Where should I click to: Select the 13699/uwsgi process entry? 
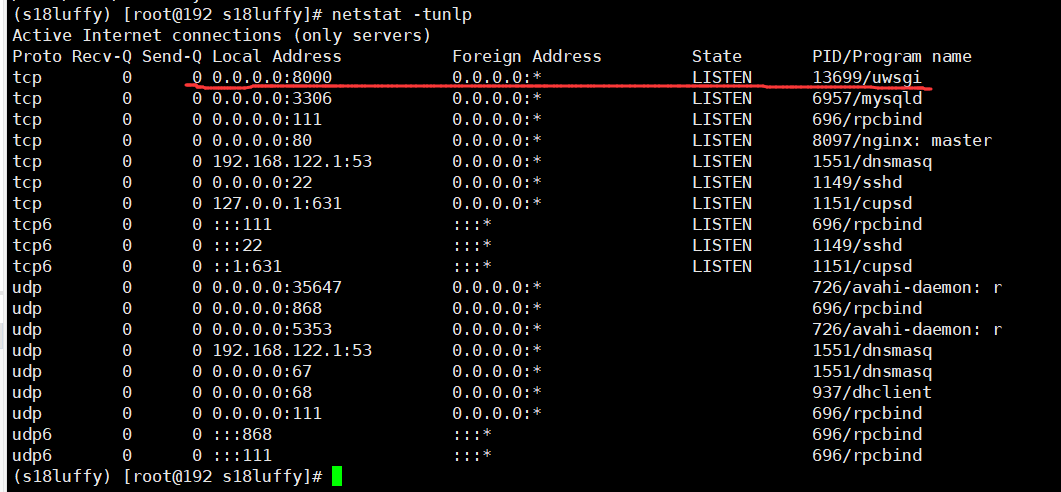coord(867,77)
